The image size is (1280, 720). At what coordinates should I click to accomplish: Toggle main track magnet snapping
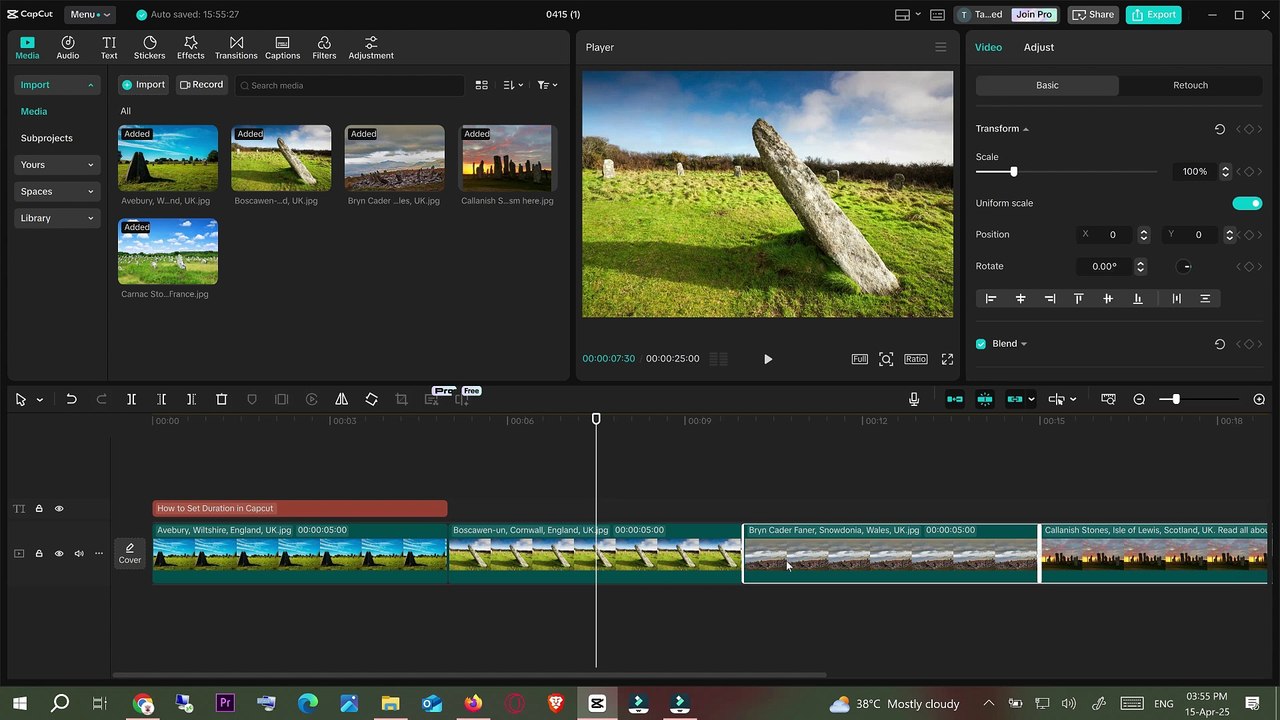coord(955,399)
